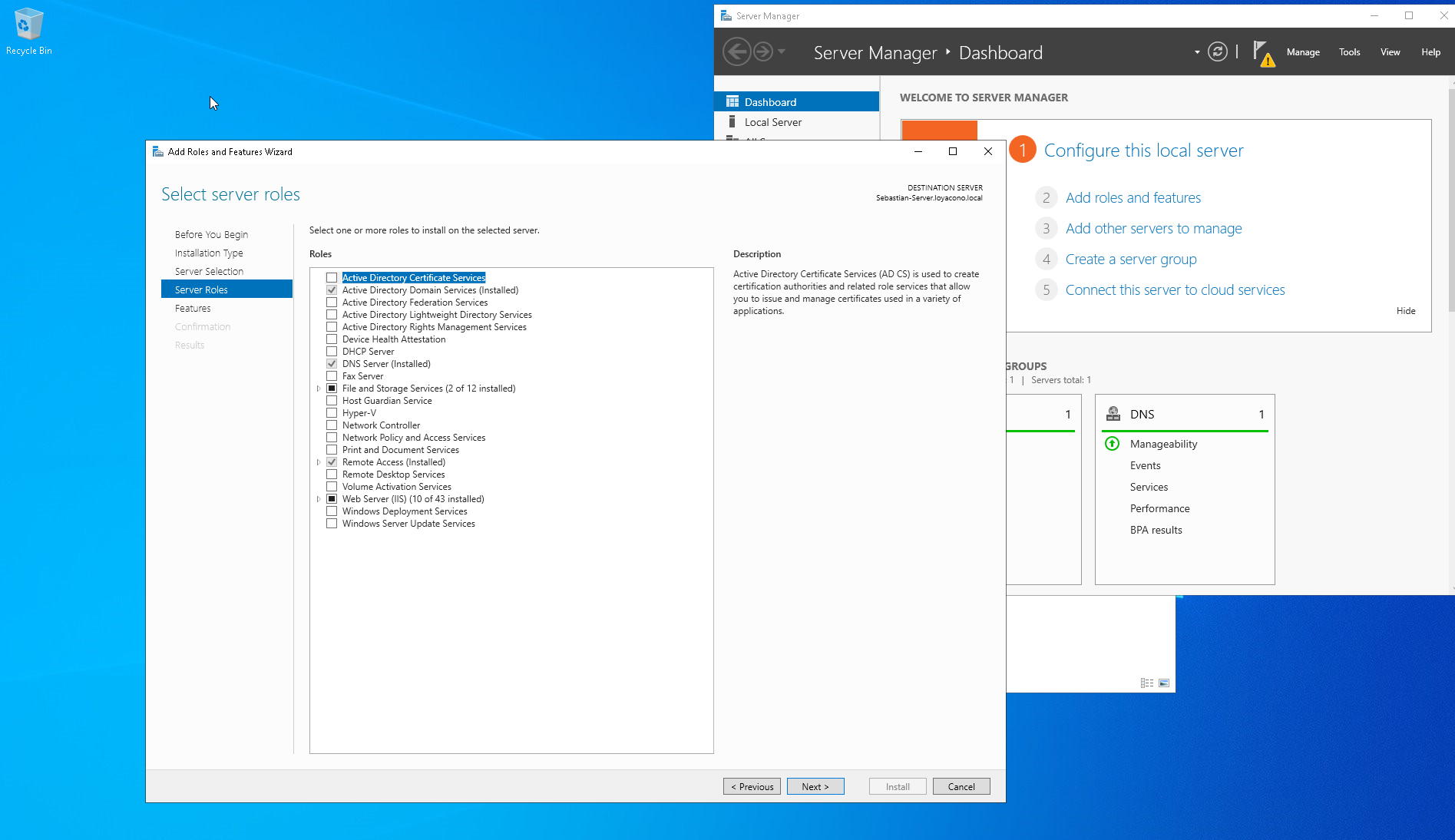Viewport: 1455px width, 840px height.
Task: Click Add roles and features link
Action: [x=1133, y=197]
